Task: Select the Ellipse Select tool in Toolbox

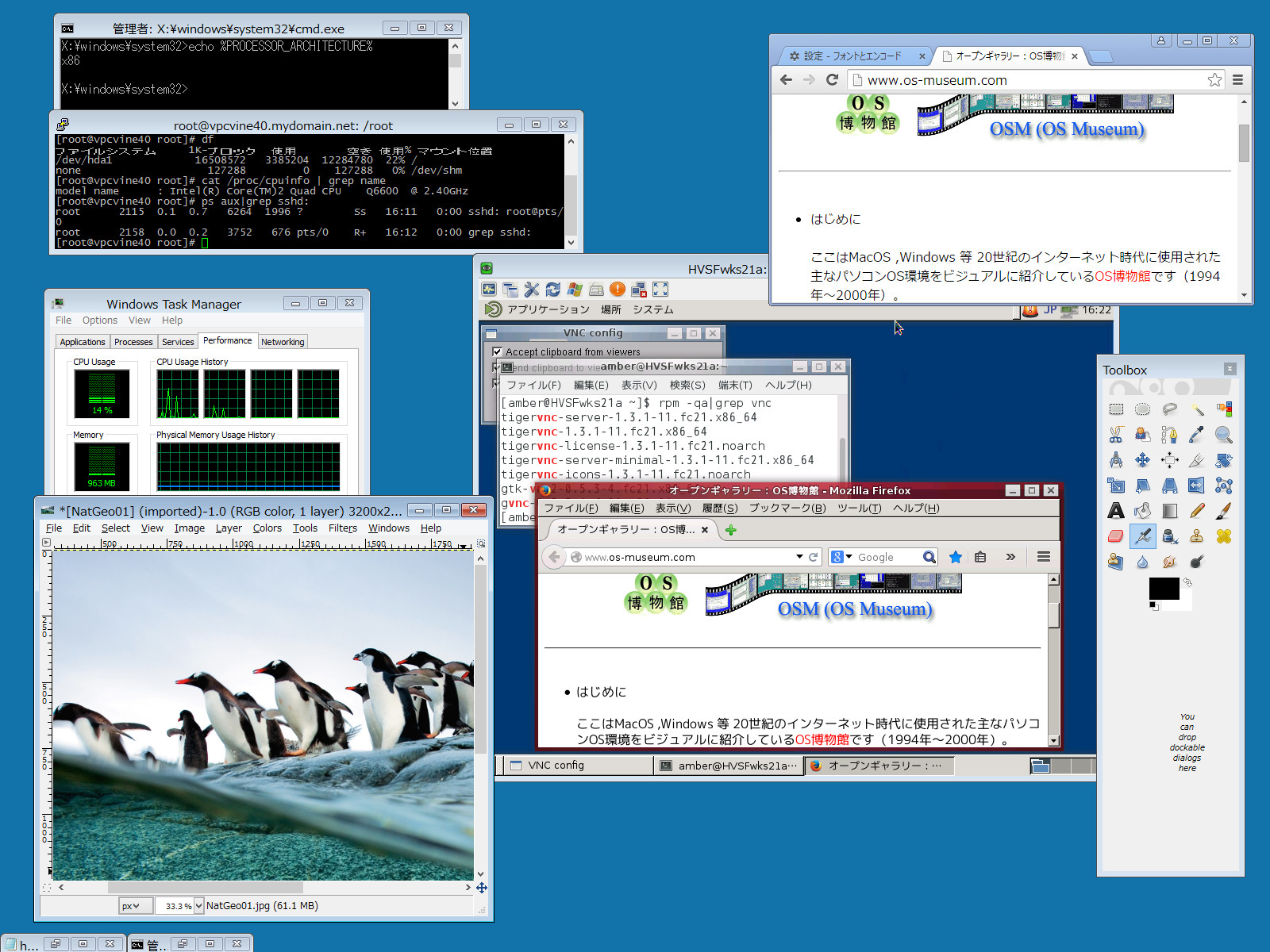Action: [1143, 409]
